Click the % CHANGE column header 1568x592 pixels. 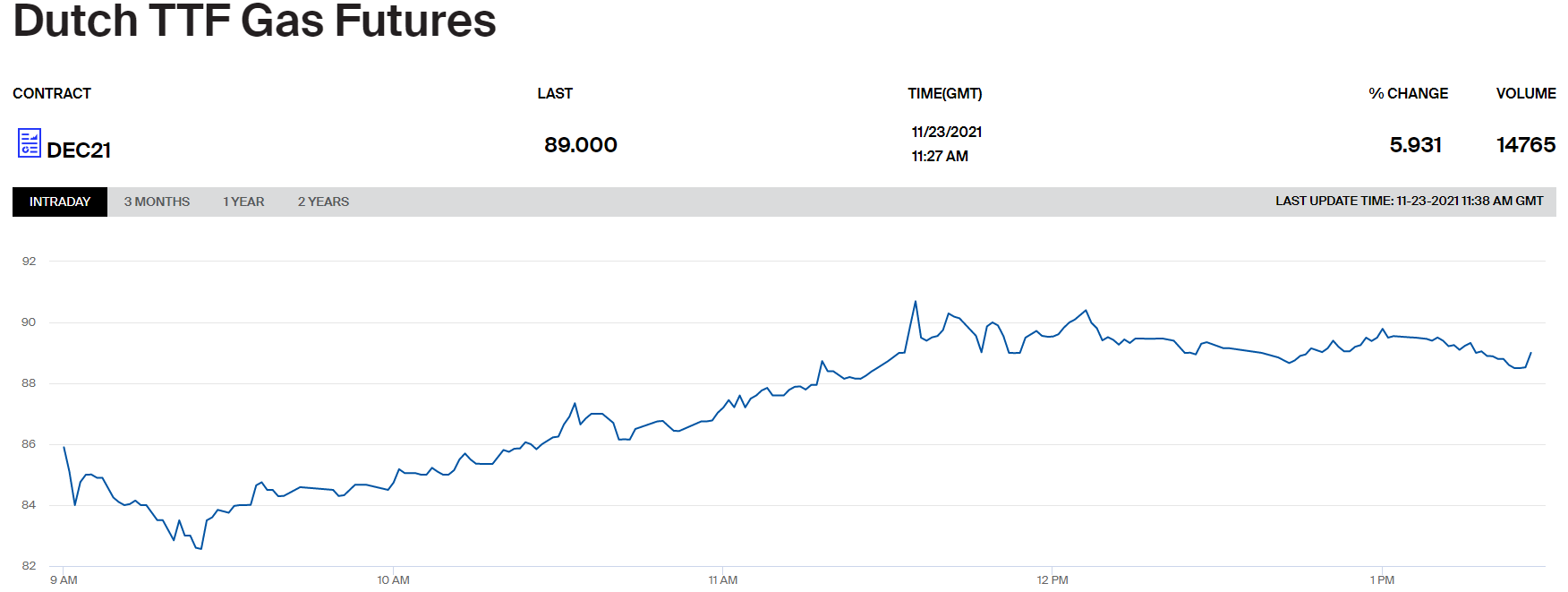tap(1408, 93)
